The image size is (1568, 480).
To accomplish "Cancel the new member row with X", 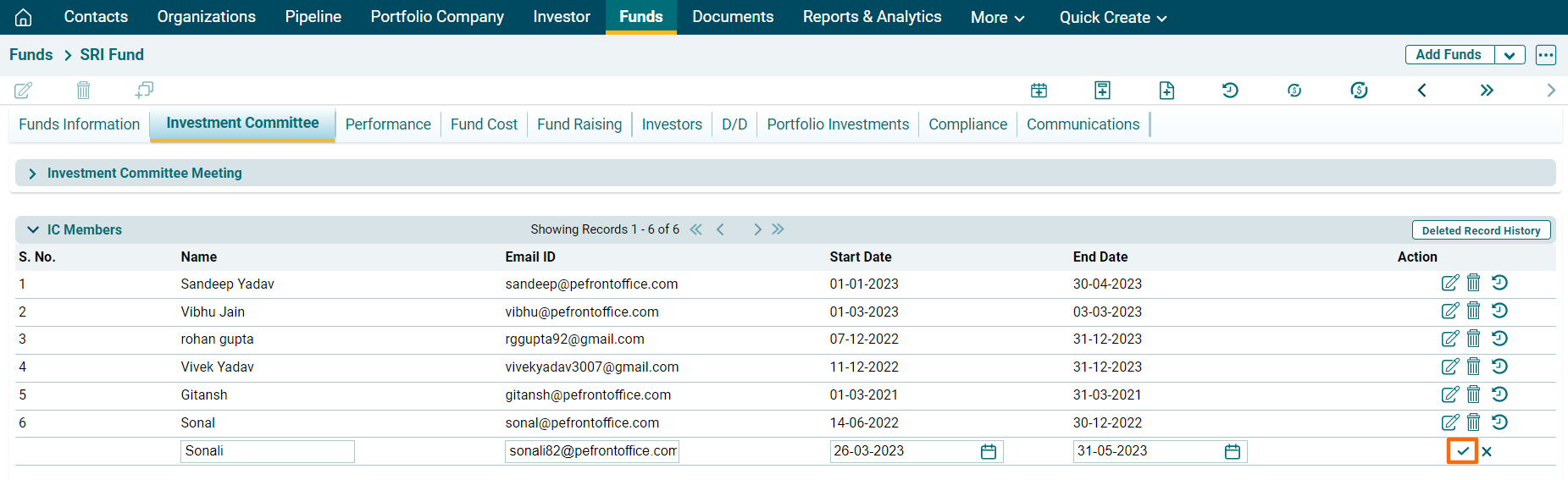I will pyautogui.click(x=1487, y=451).
